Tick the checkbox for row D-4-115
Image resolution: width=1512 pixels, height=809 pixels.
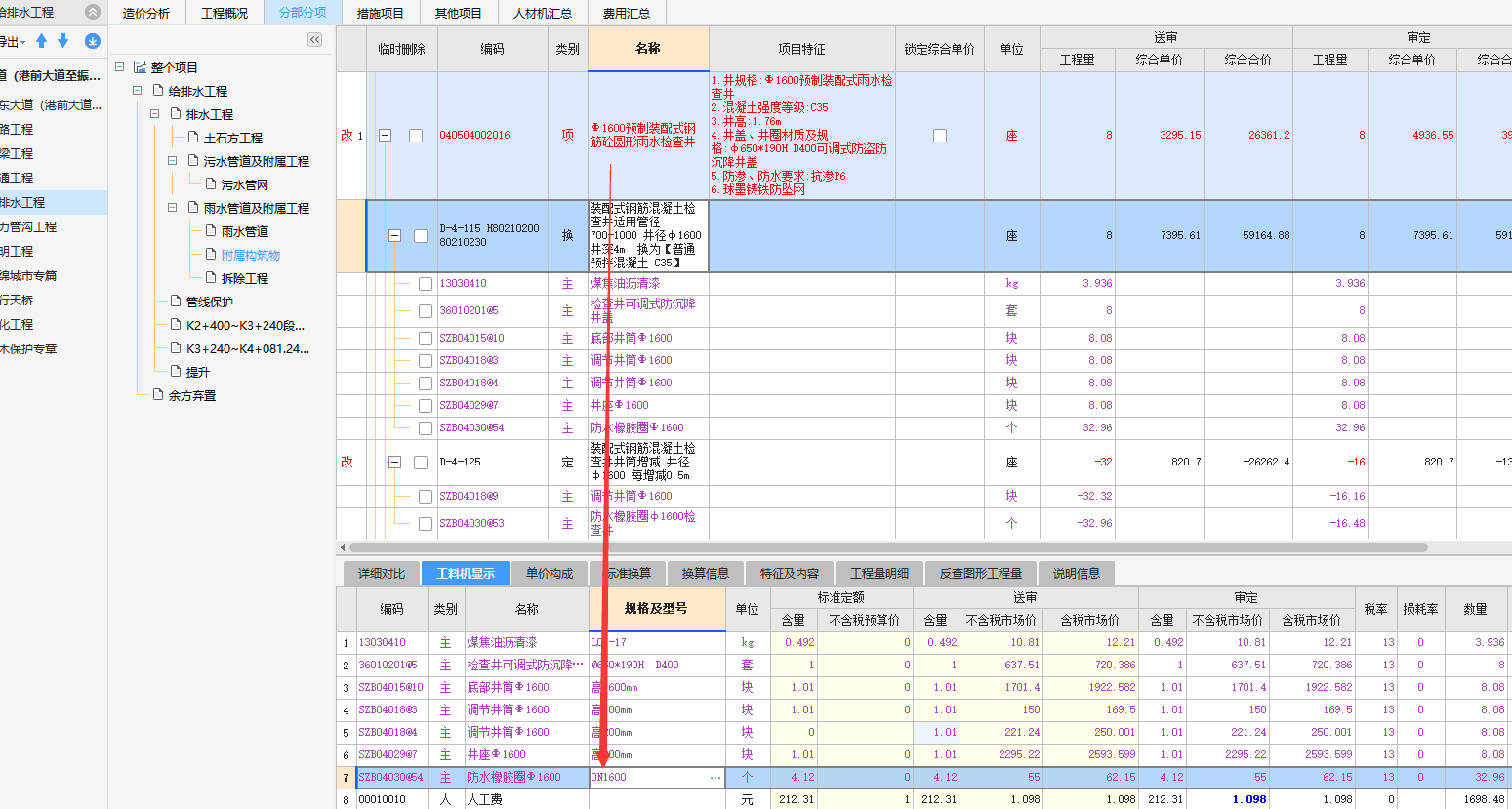tap(421, 235)
